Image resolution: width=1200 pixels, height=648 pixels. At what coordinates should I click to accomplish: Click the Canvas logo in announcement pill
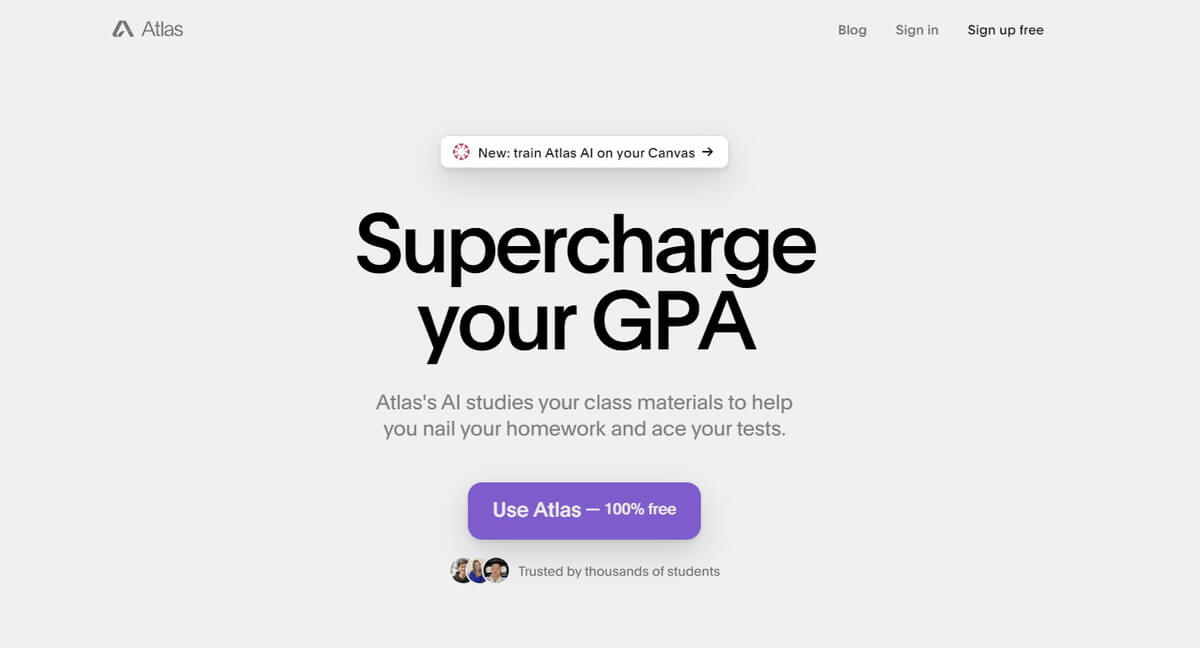point(461,152)
